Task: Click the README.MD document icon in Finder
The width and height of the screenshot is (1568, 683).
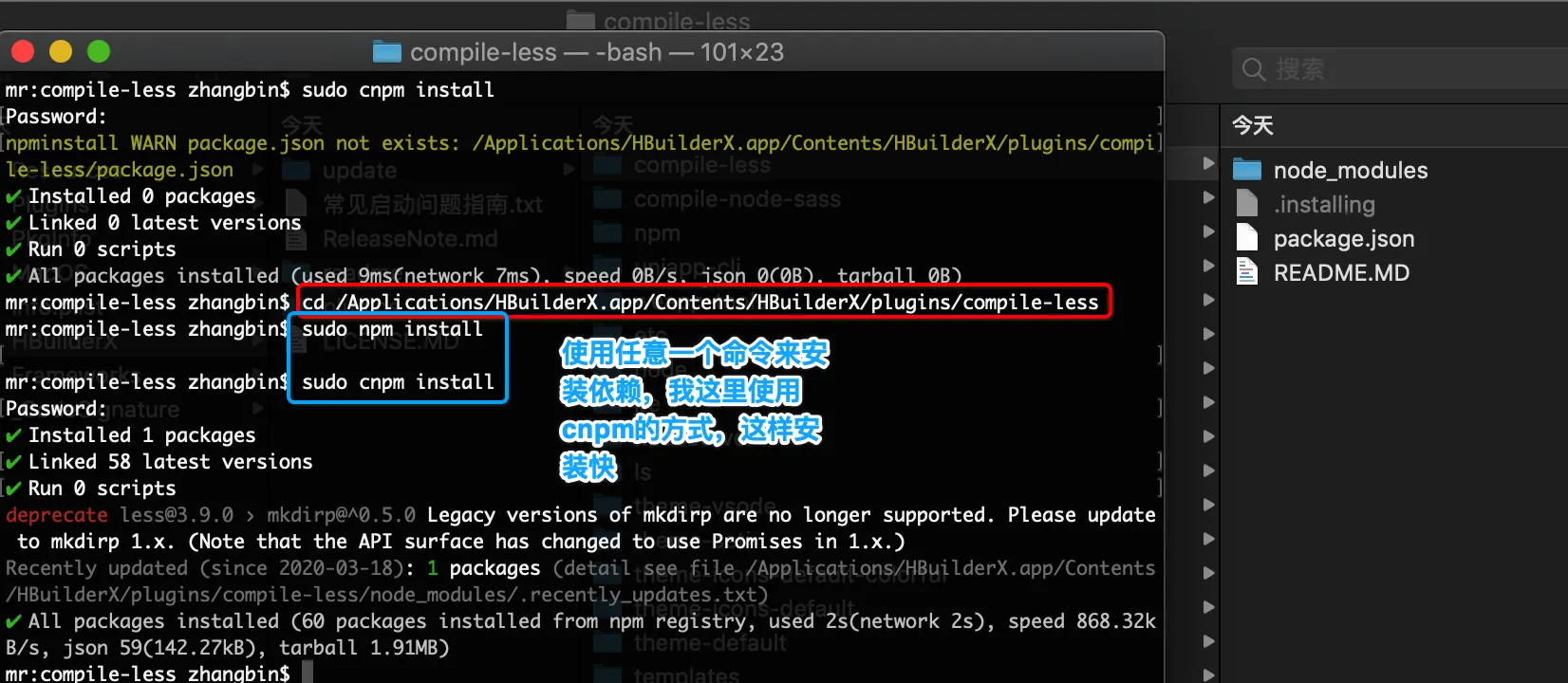Action: tap(1247, 272)
